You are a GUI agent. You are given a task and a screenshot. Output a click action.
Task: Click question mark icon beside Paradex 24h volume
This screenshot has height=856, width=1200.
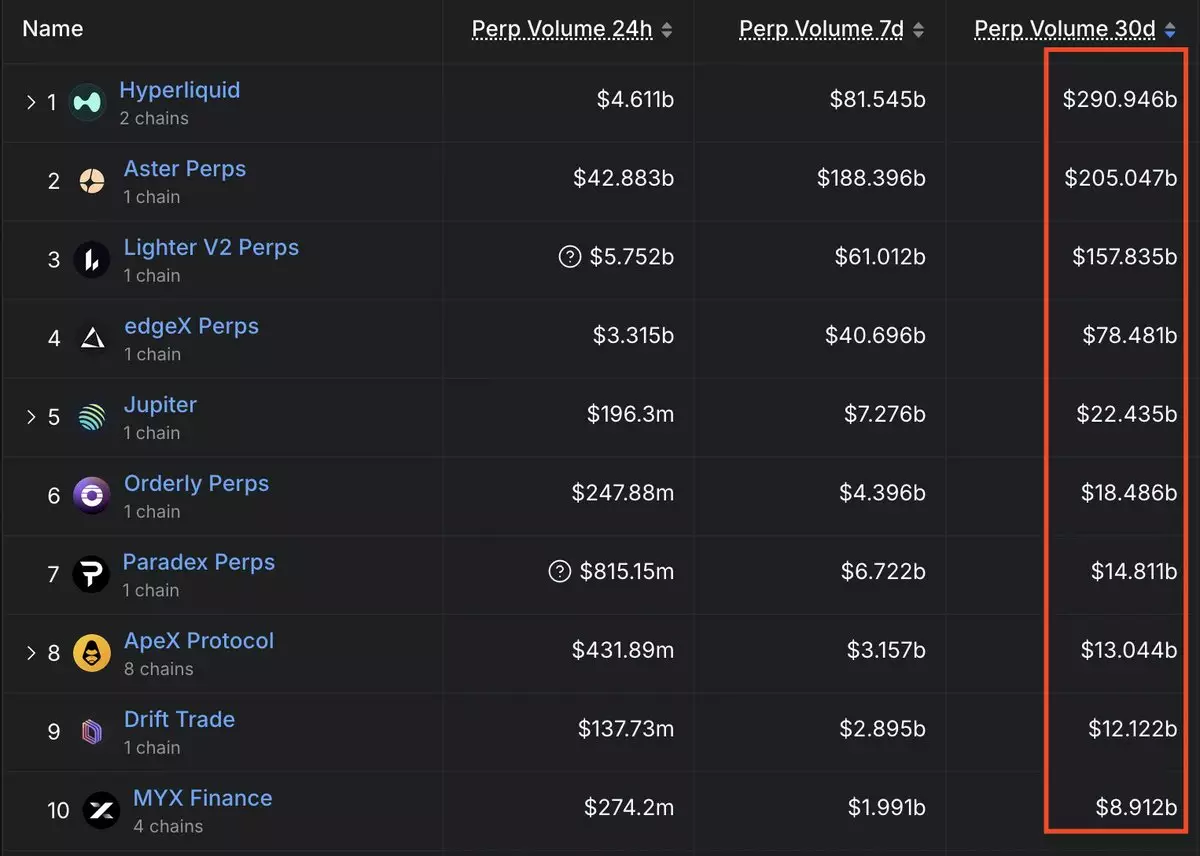click(x=560, y=572)
